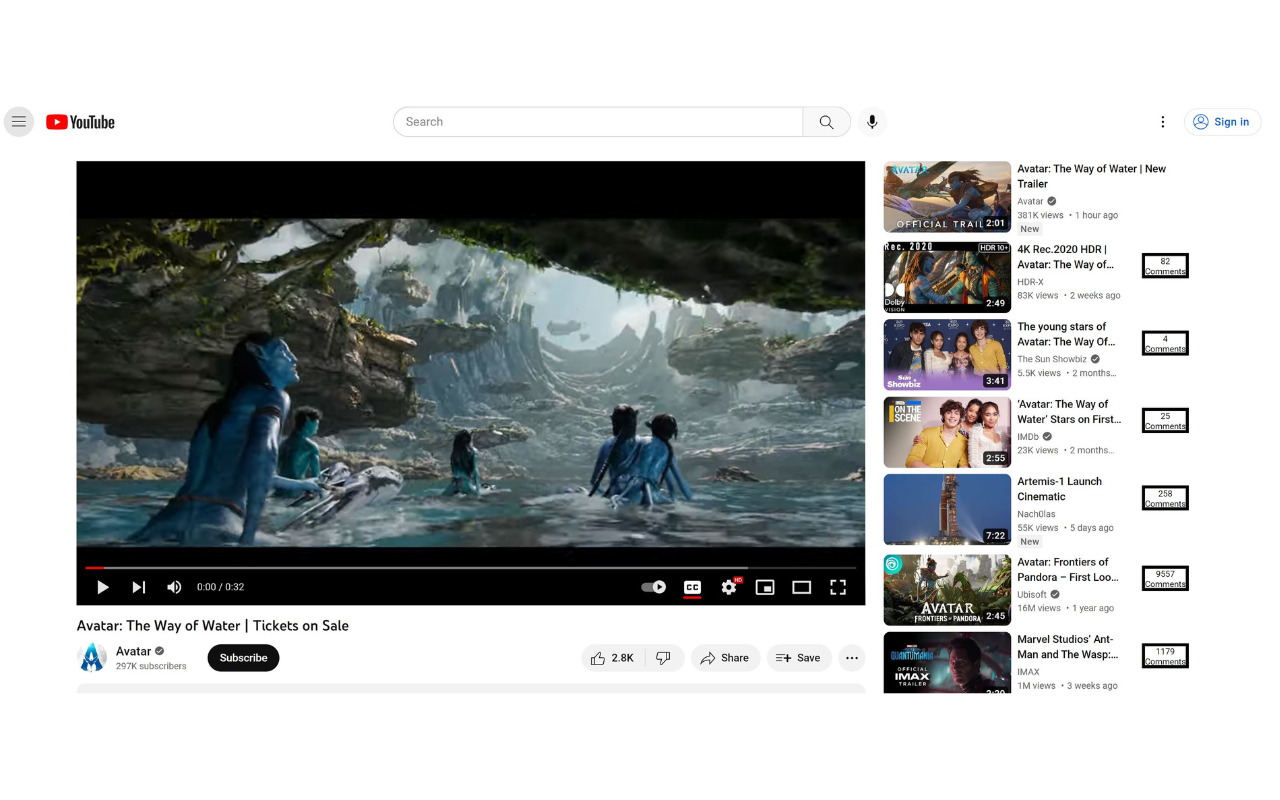Focus the Search input field
This screenshot has height=800, width=1280.
pos(598,122)
